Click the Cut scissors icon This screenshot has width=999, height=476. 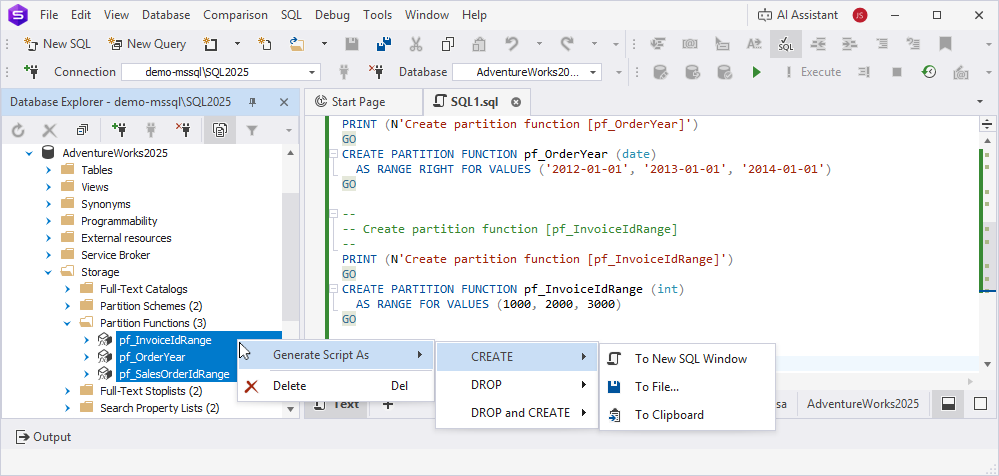[416, 44]
